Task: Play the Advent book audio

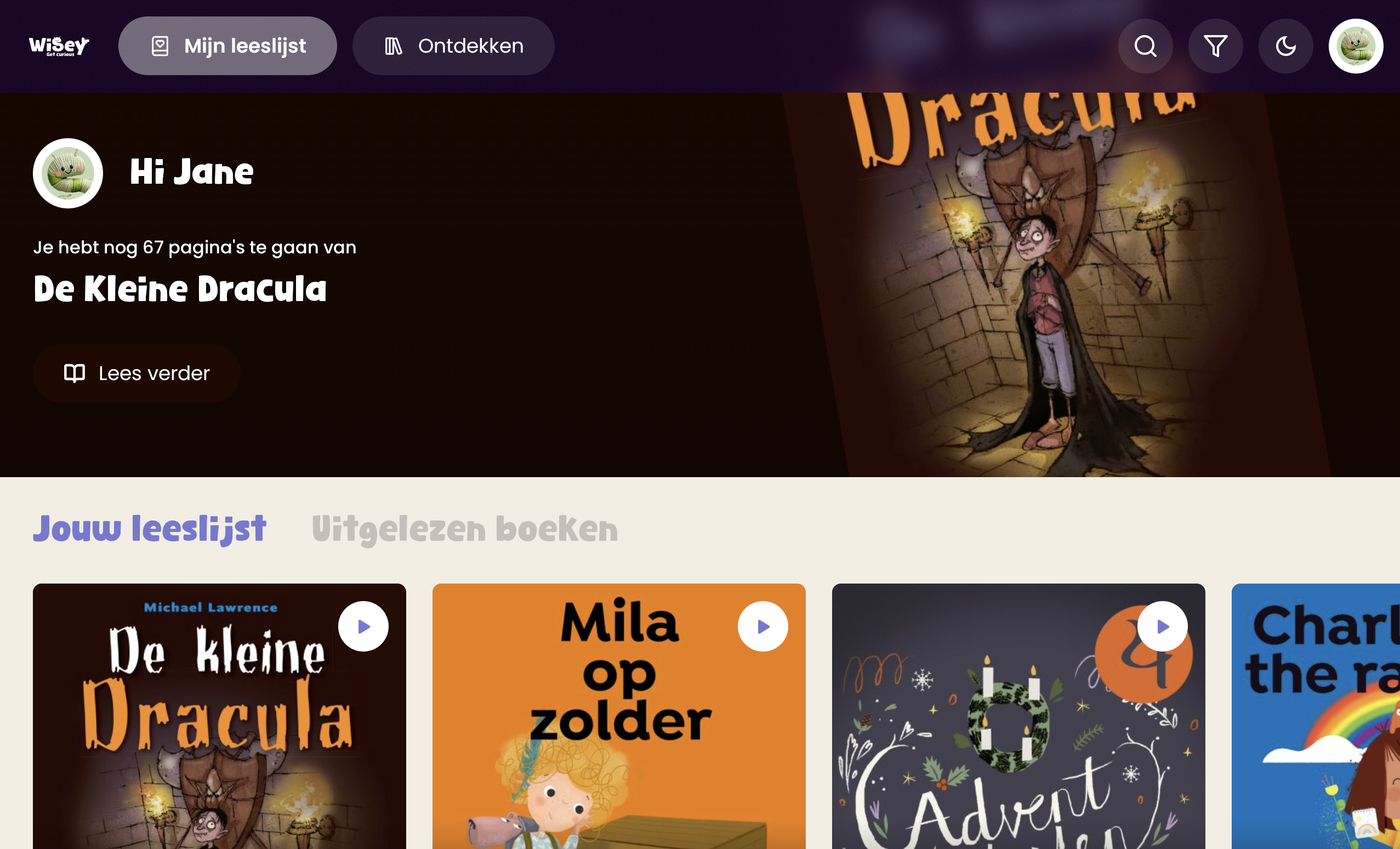Action: pos(1162,626)
